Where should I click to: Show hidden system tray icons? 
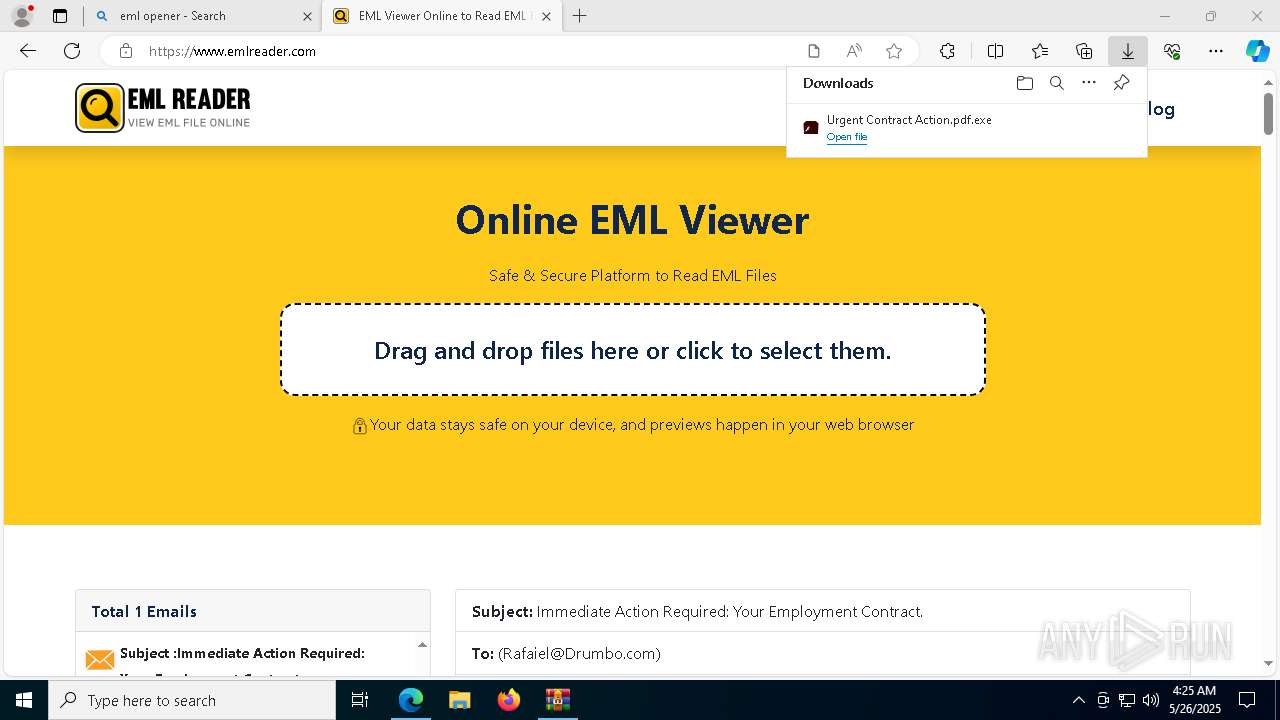1078,700
